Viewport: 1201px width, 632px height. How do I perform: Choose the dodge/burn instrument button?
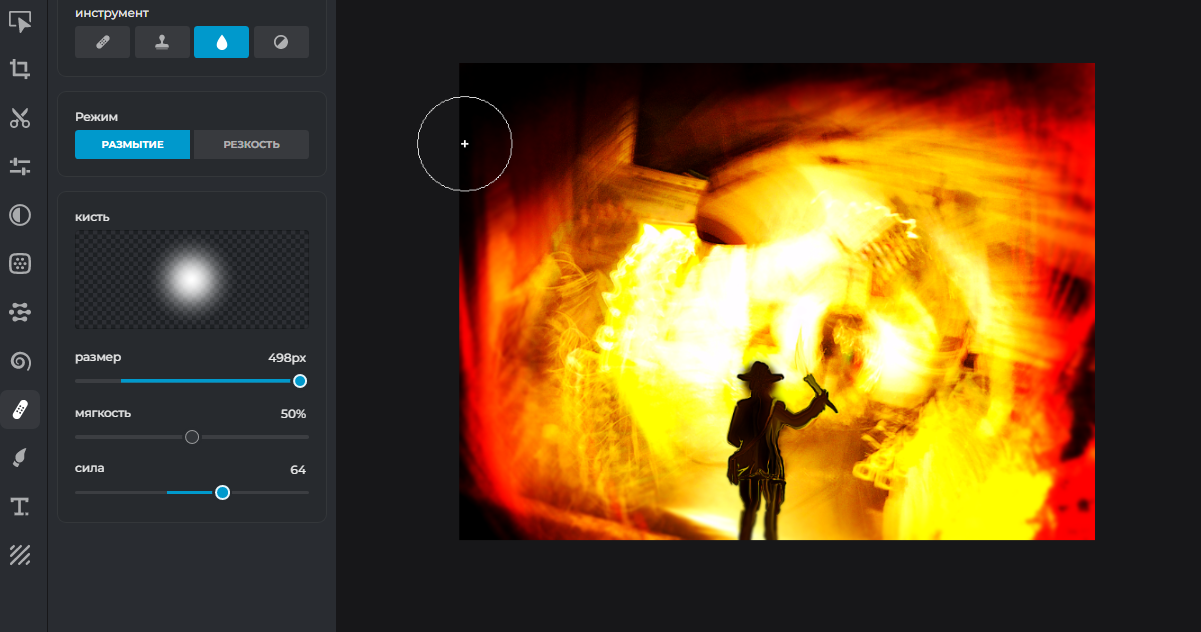pyautogui.click(x=281, y=42)
